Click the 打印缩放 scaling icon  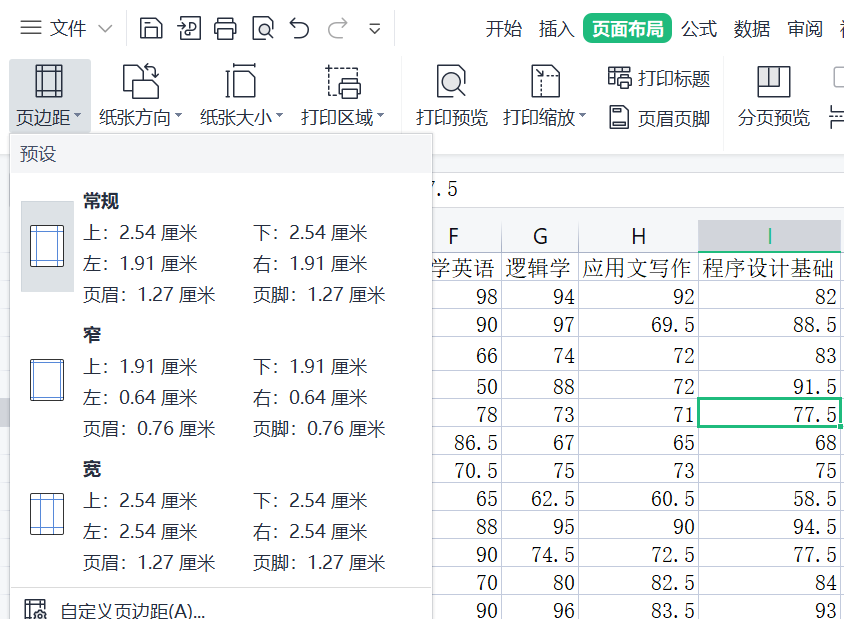pyautogui.click(x=545, y=81)
